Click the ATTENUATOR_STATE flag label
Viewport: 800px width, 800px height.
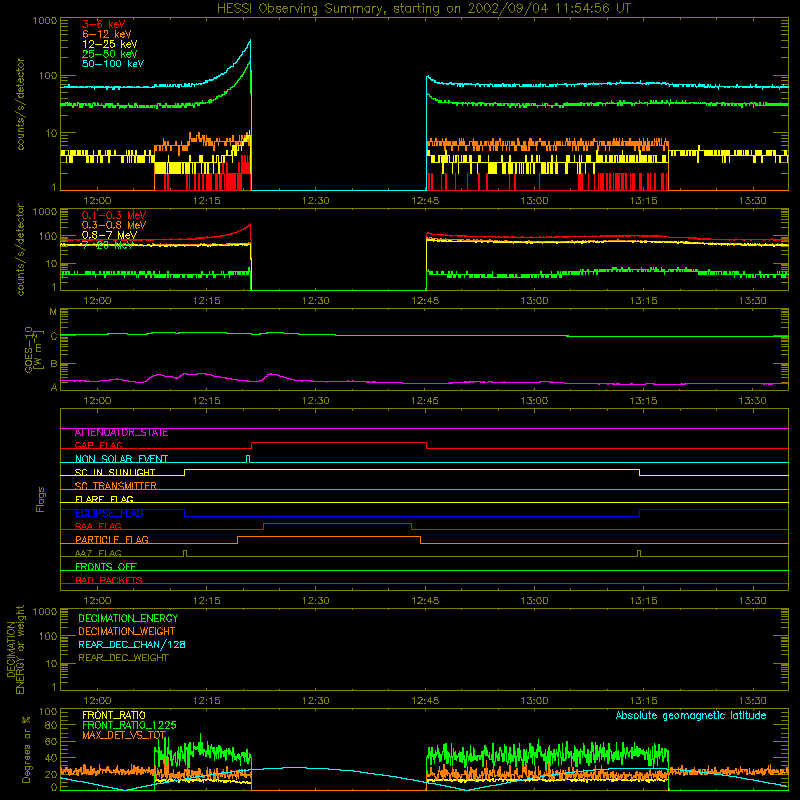click(x=121, y=433)
